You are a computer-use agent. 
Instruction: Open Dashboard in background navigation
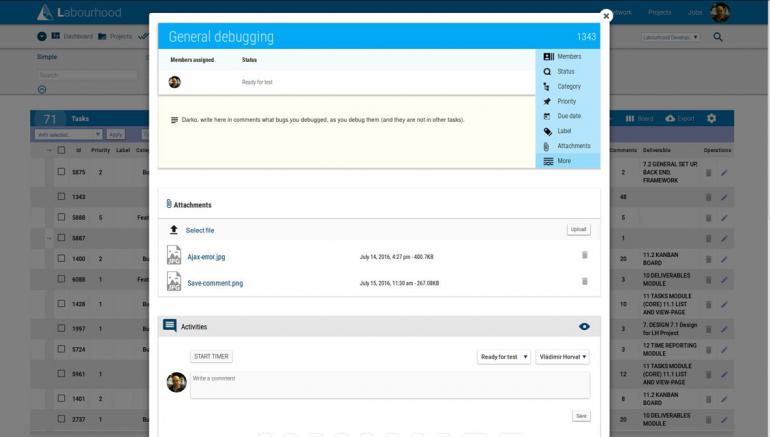(72, 36)
